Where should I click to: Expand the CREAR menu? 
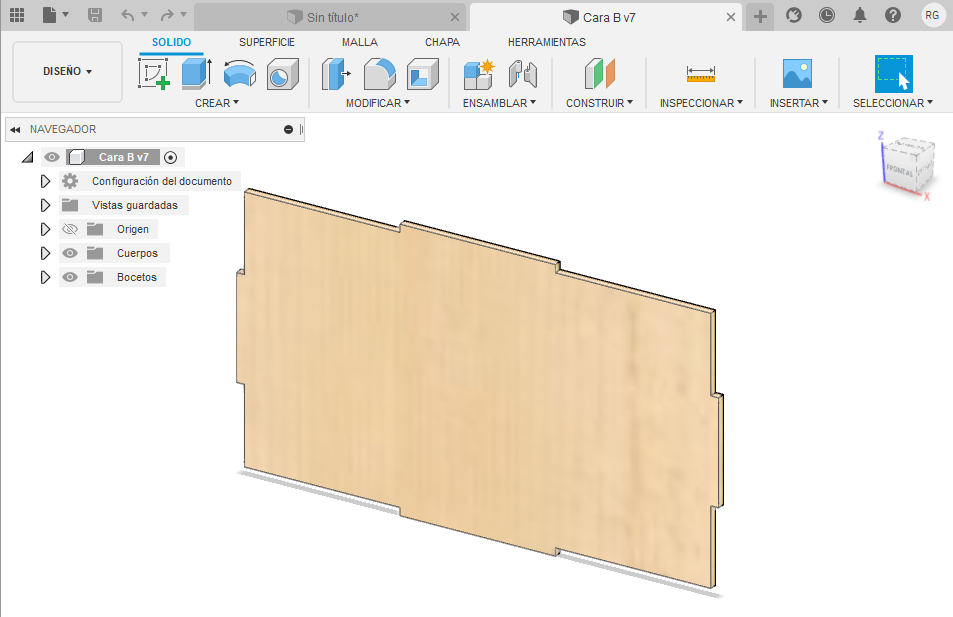217,103
